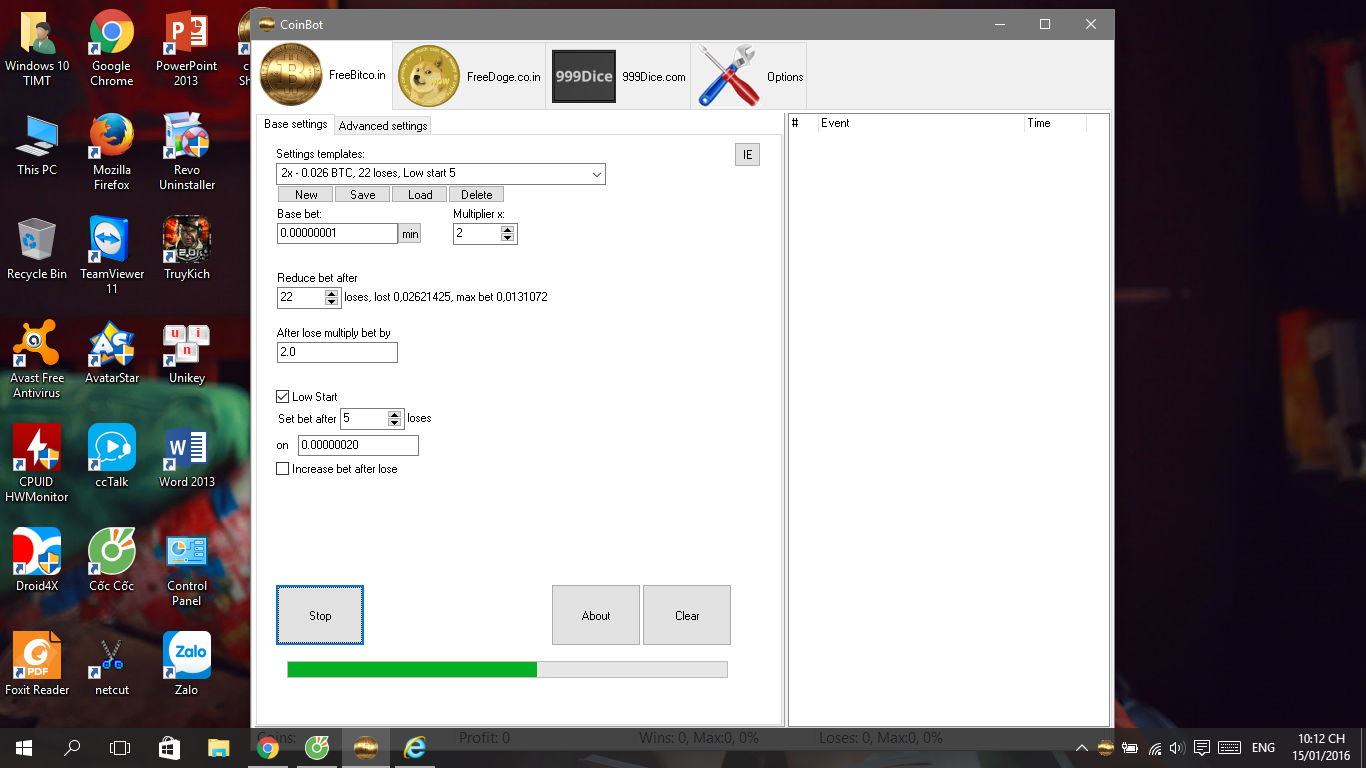Screen dimensions: 1366x768
Task: Open the taskbar clock and calendar
Action: click(1321, 748)
